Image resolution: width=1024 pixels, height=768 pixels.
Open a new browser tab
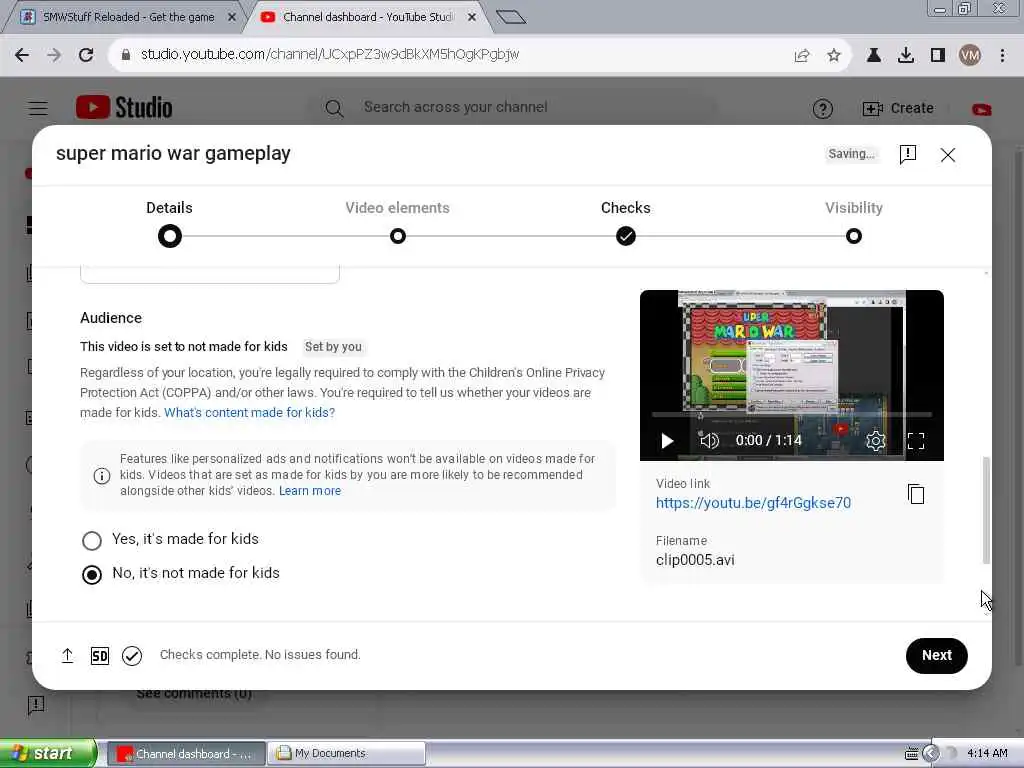(511, 17)
